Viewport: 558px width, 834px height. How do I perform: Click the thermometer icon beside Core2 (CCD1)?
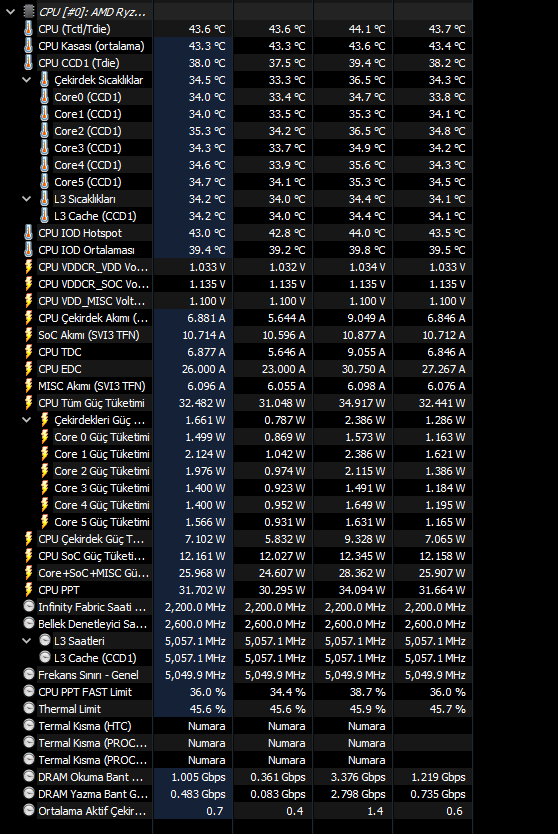(45, 131)
